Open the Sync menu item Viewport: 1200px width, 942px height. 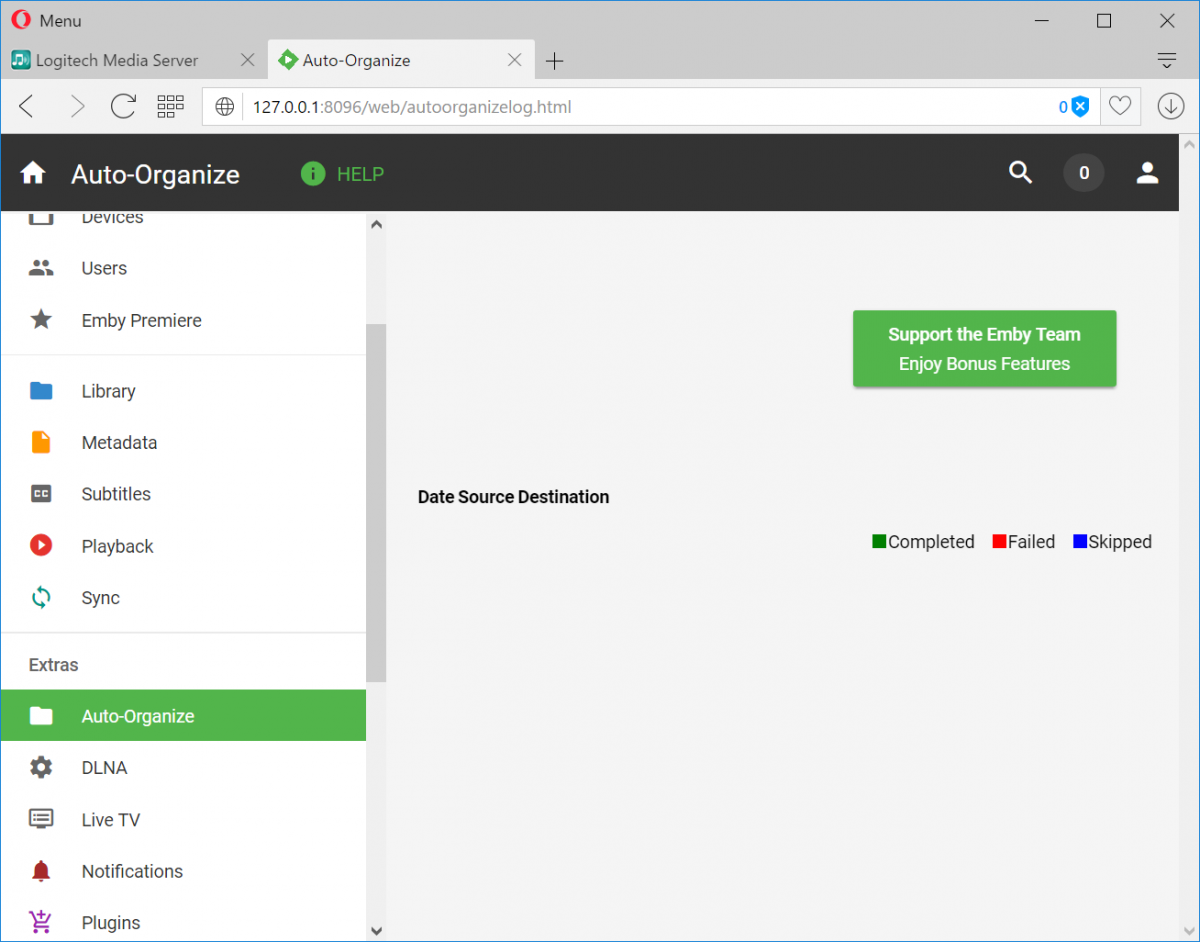[183, 598]
